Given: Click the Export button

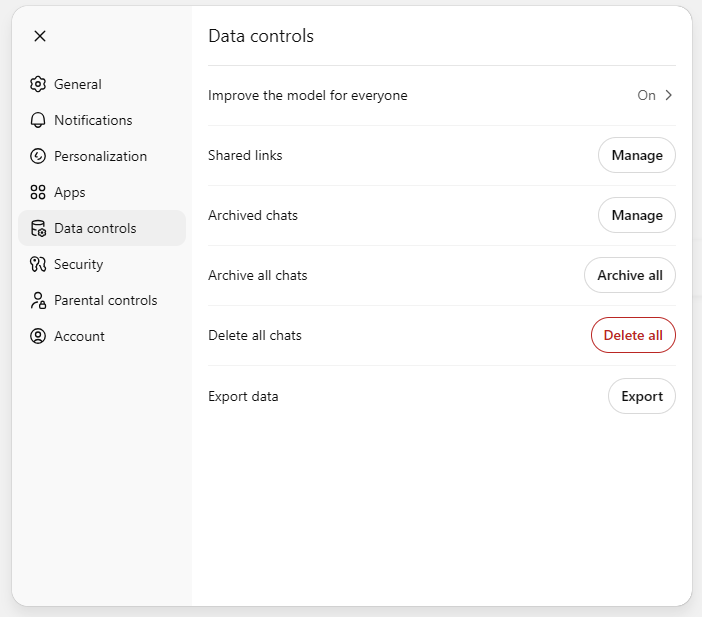Looking at the screenshot, I should coord(642,396).
